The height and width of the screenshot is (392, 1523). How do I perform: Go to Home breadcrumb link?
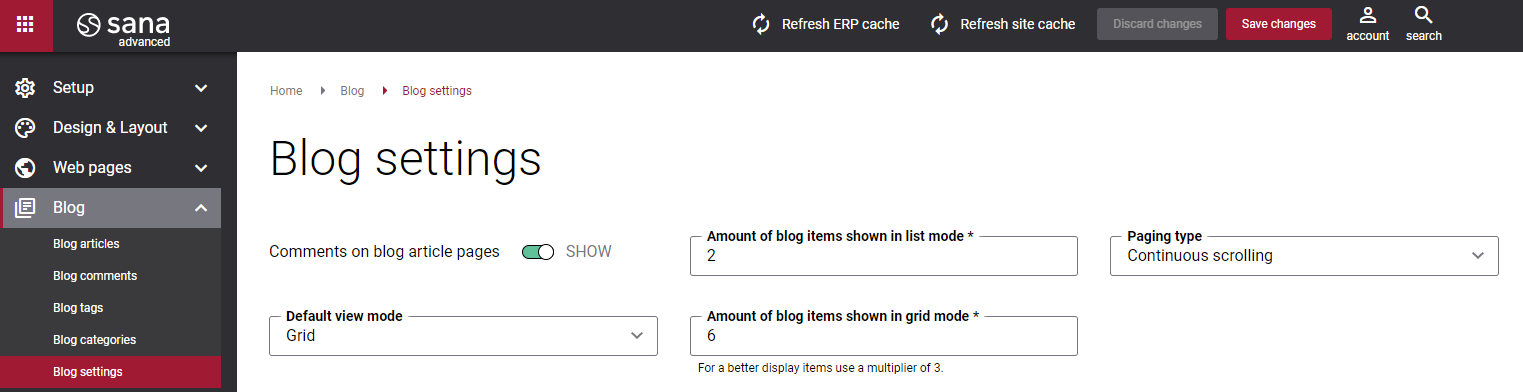pyautogui.click(x=286, y=91)
